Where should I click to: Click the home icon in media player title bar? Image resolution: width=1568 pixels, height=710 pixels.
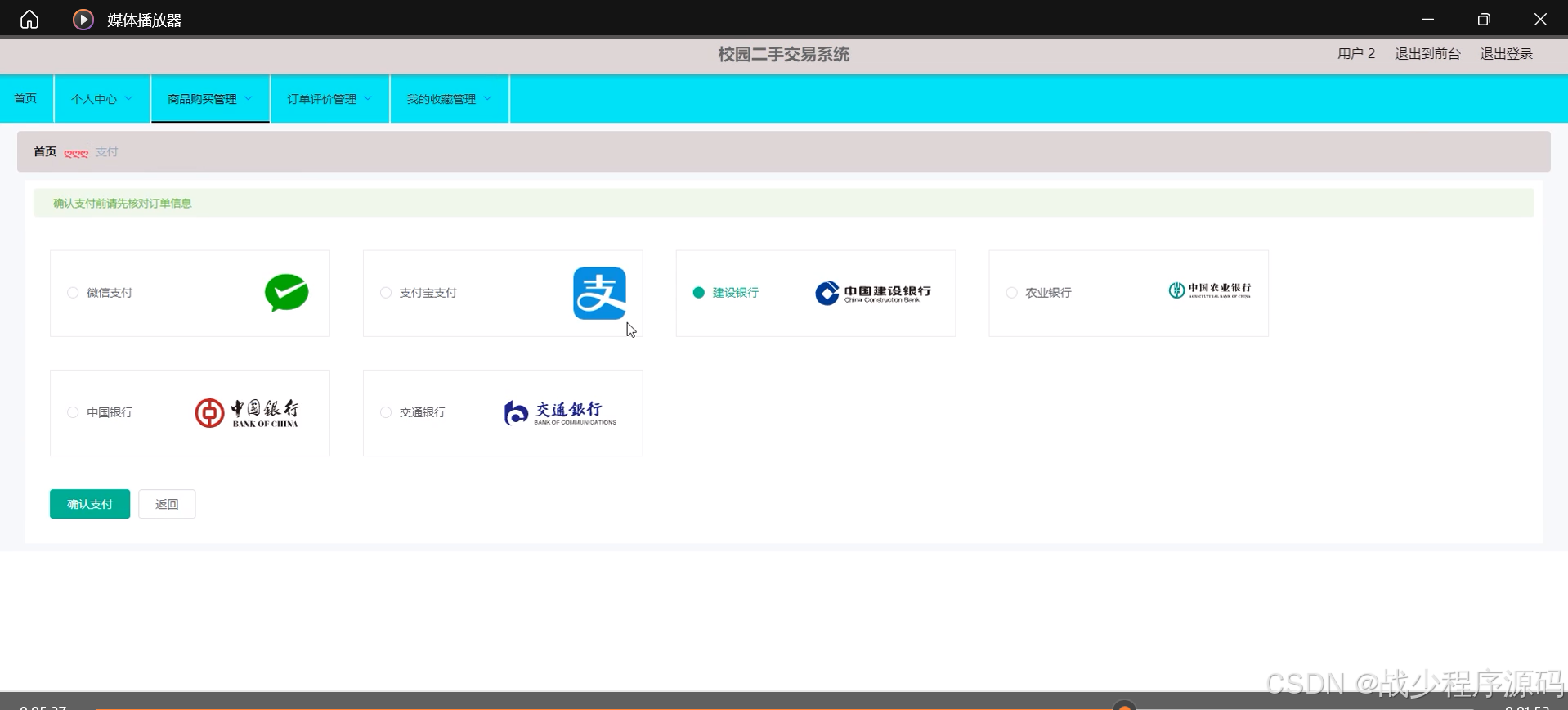29,19
